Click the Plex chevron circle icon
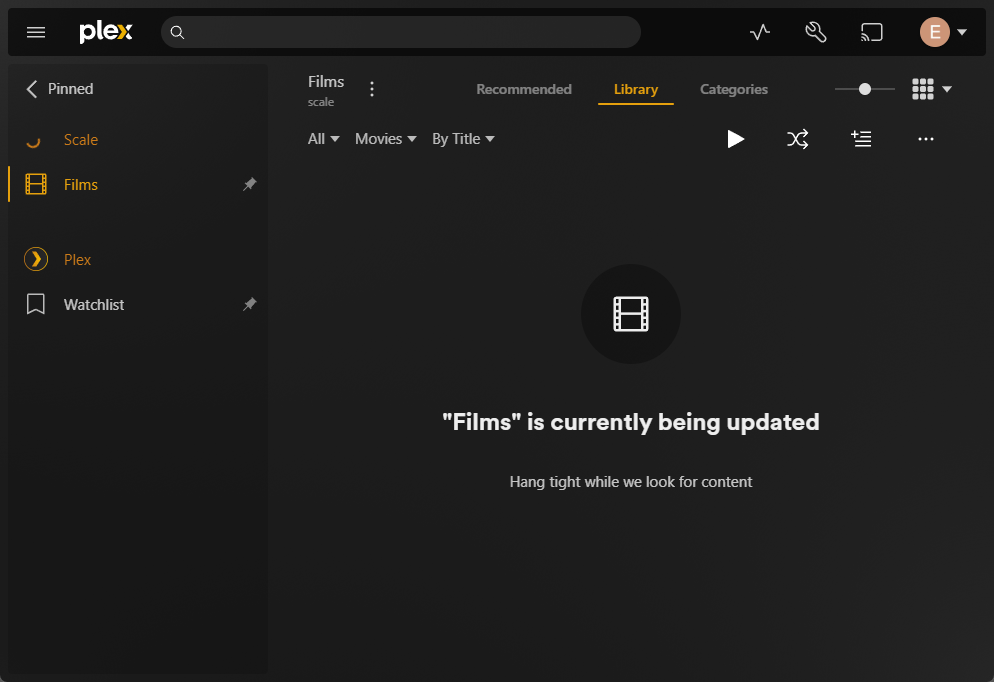Viewport: 994px width, 682px height. coord(36,259)
